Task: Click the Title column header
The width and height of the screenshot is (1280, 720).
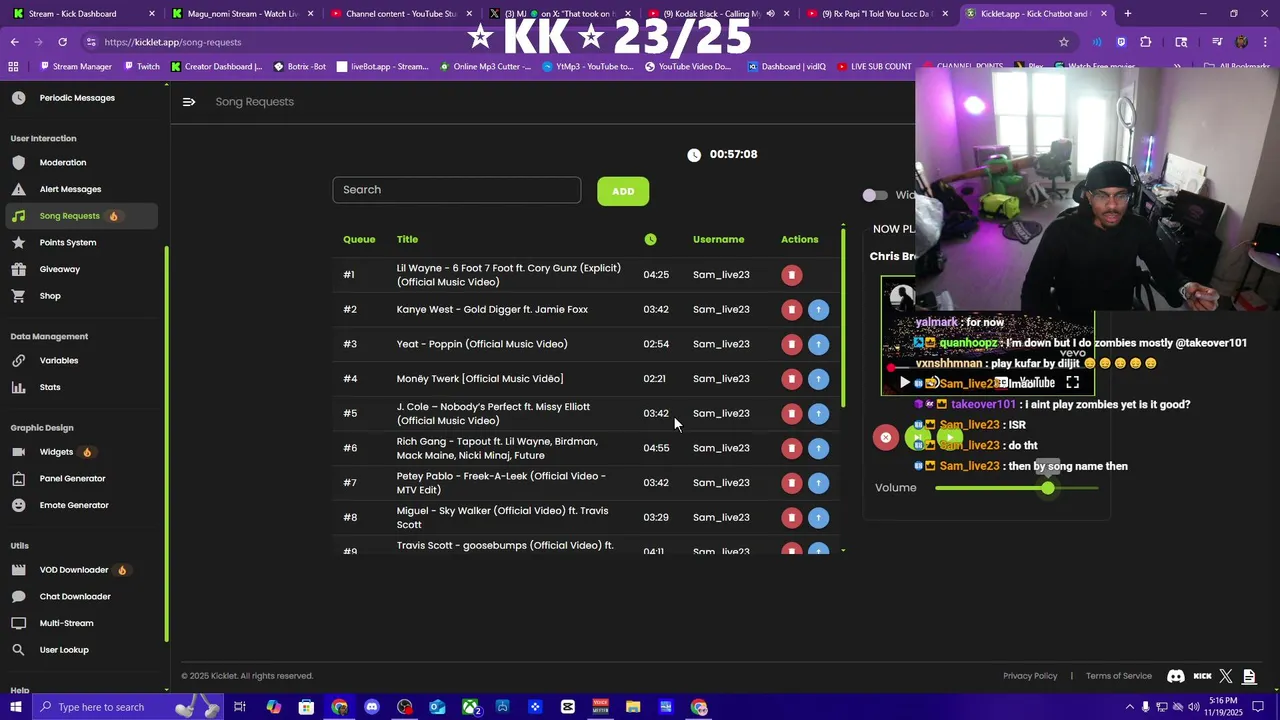Action: click(x=407, y=240)
